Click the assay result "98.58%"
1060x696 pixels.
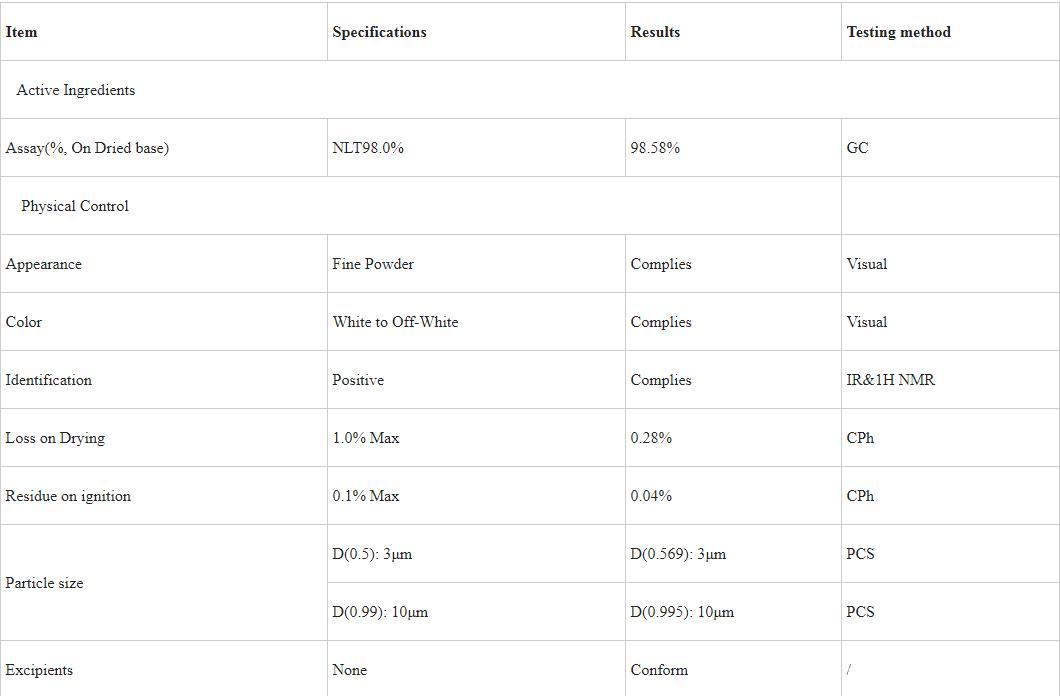(655, 148)
